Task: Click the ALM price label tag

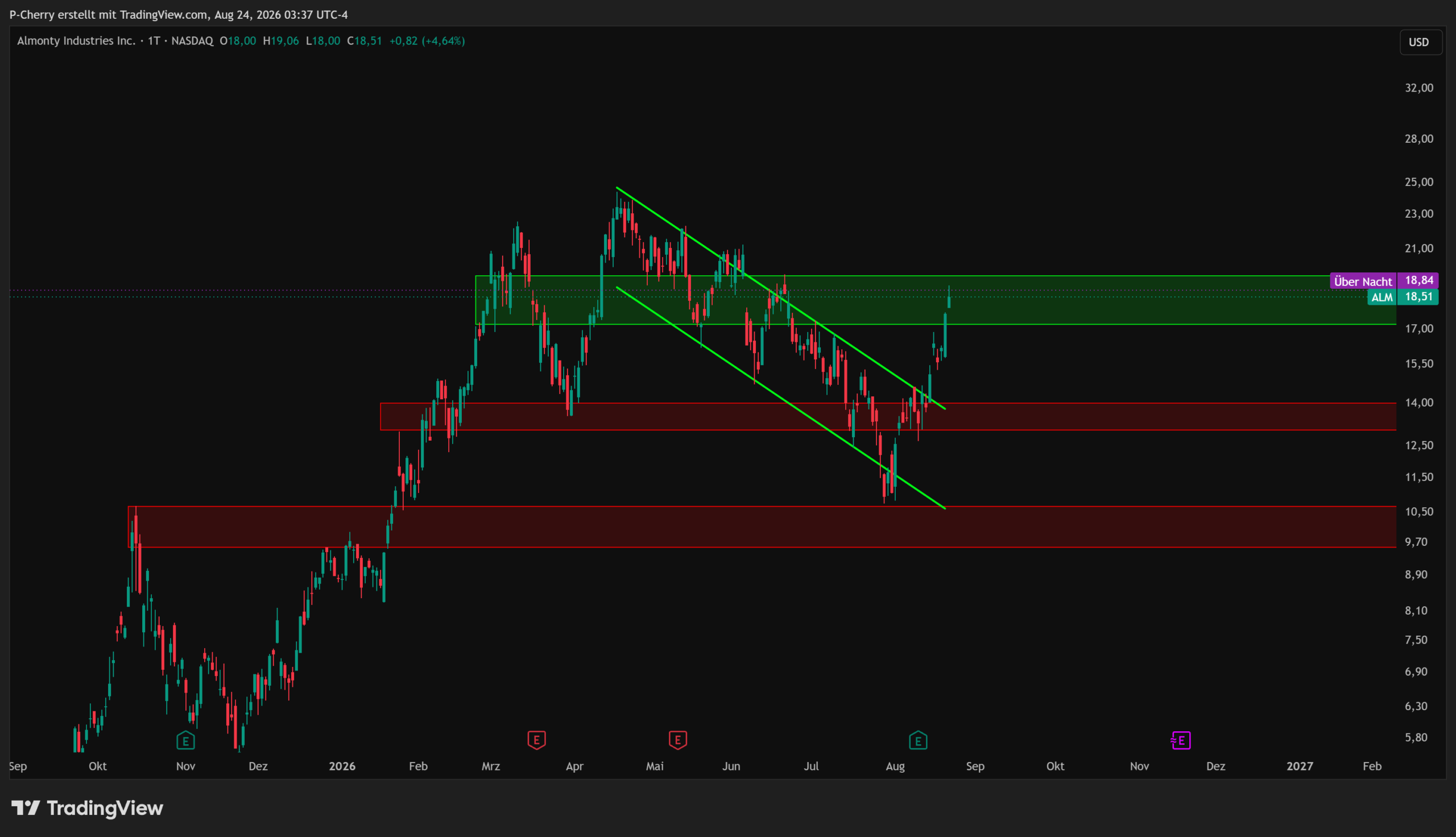Action: 1382,297
